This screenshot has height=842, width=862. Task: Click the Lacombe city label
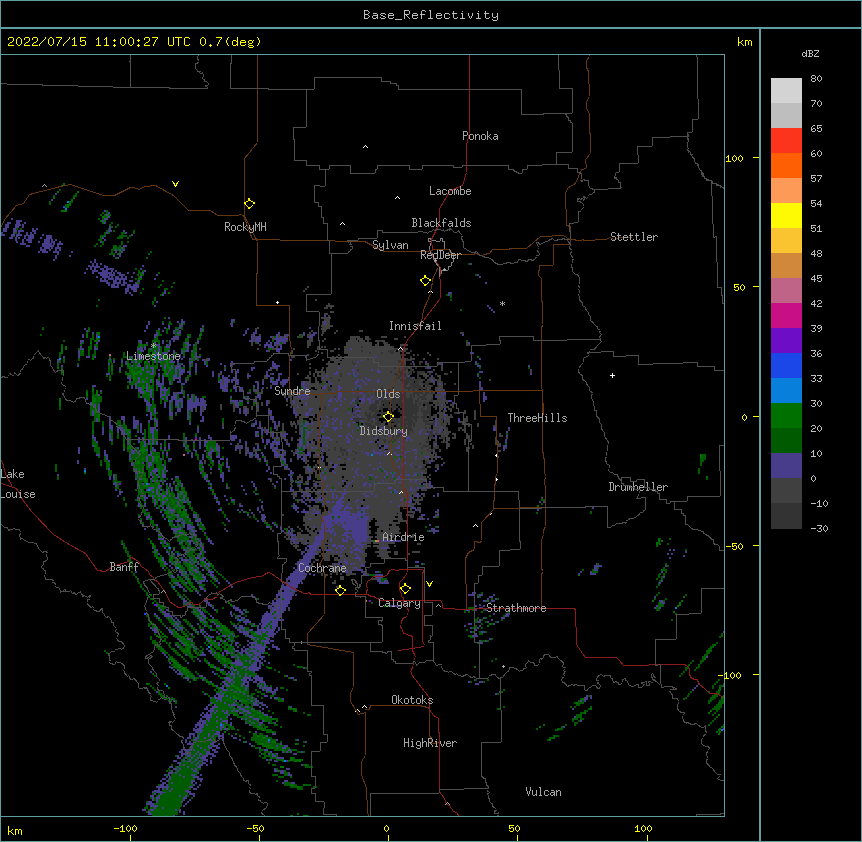coord(450,191)
